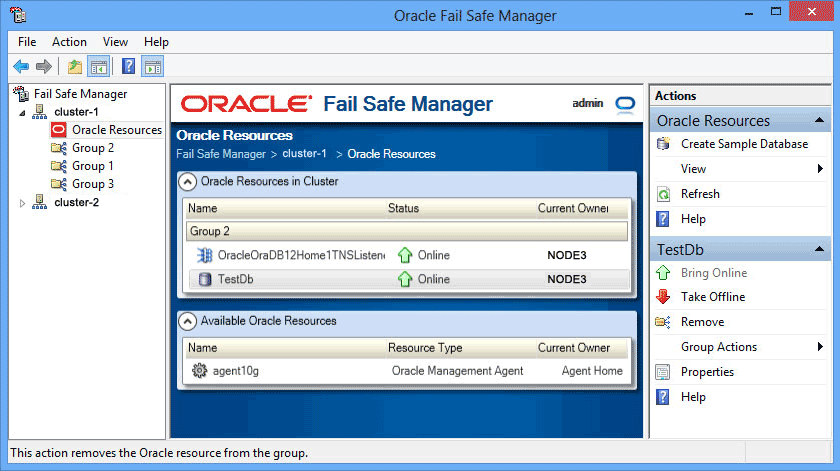Image resolution: width=840 pixels, height=471 pixels.
Task: Click the agent10g gear icon
Action: coord(199,370)
